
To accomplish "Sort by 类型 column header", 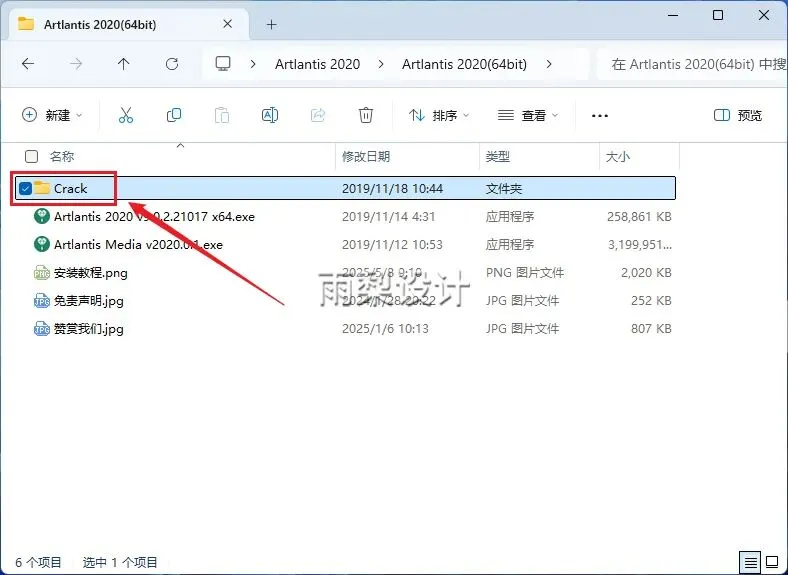I will [x=498, y=156].
